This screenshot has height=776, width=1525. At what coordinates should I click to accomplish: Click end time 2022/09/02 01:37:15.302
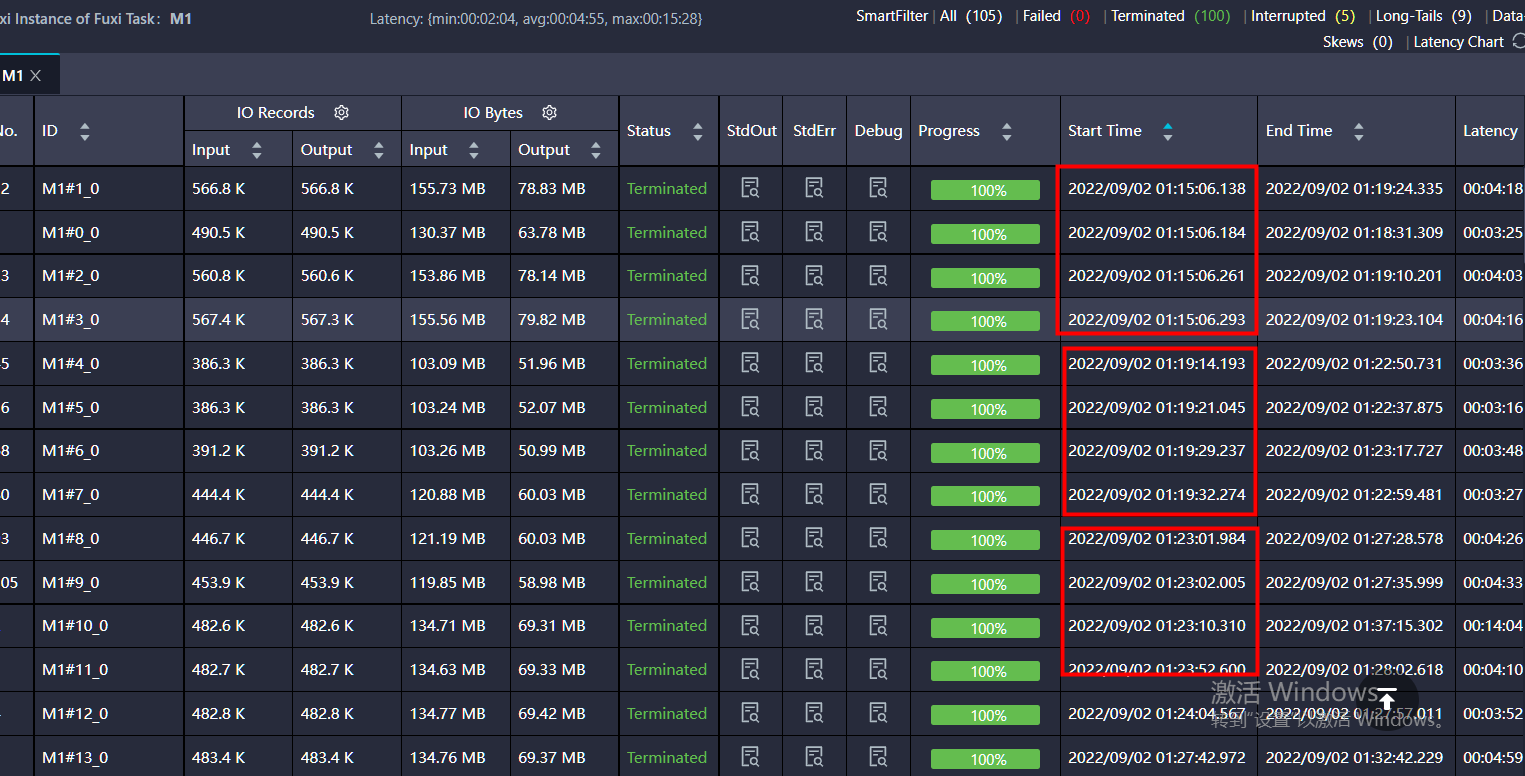click(x=1354, y=625)
